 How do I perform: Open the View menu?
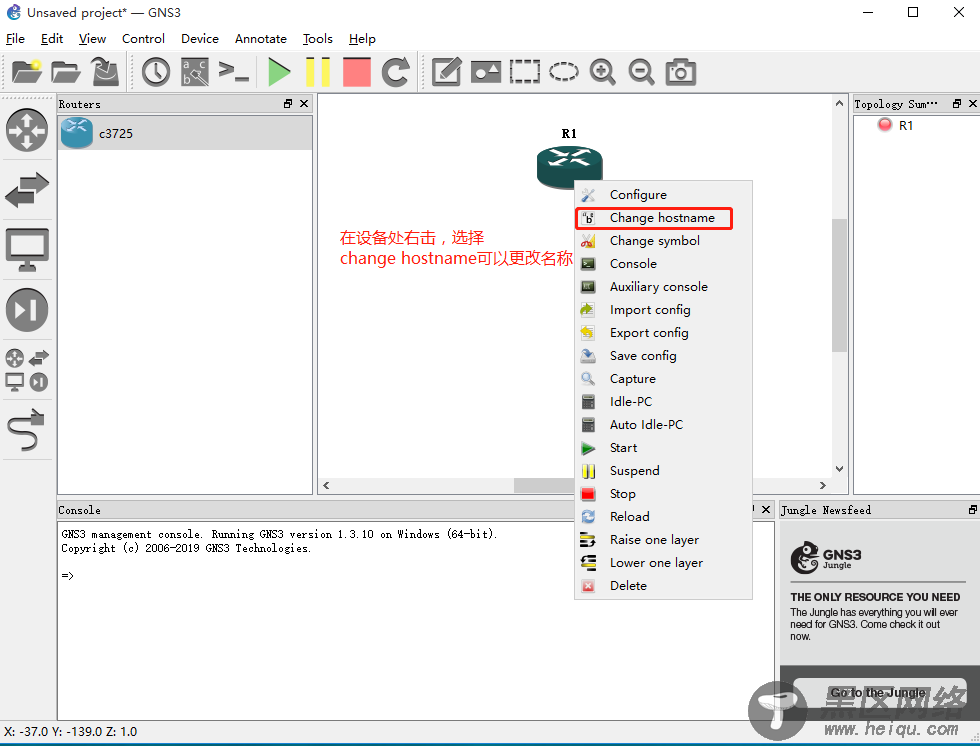92,39
